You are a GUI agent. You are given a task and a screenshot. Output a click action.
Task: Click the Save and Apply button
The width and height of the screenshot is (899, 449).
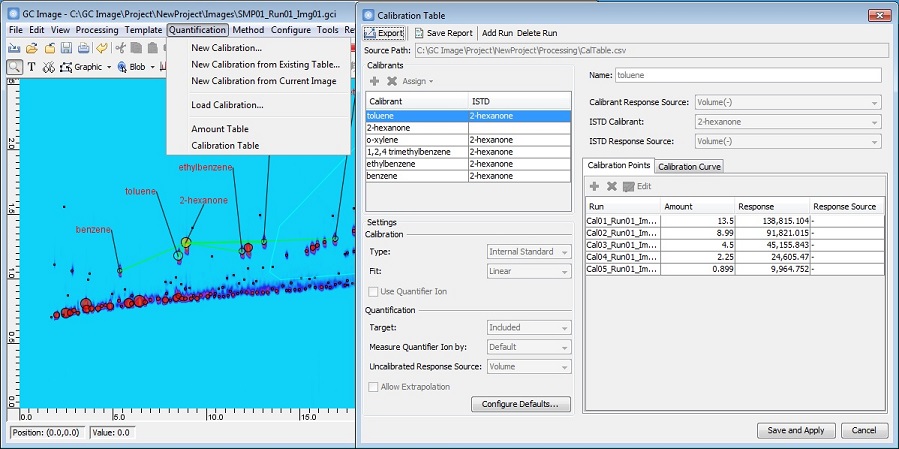point(795,431)
